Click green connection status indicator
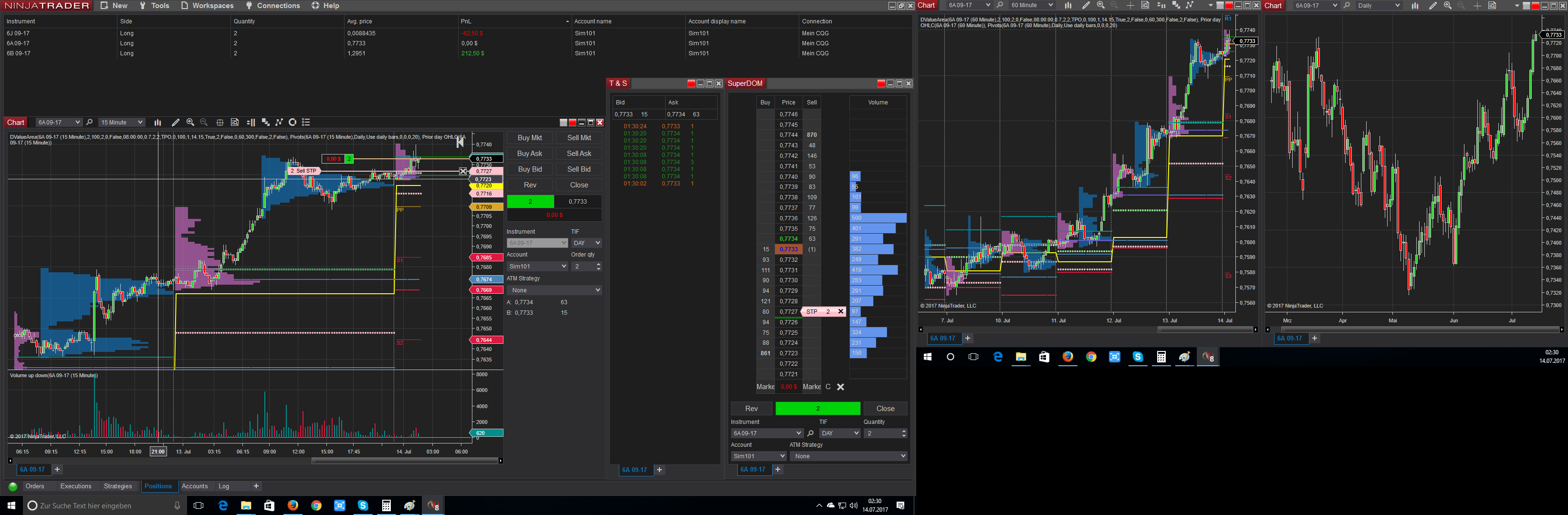The height and width of the screenshot is (515, 1568). pos(13,486)
